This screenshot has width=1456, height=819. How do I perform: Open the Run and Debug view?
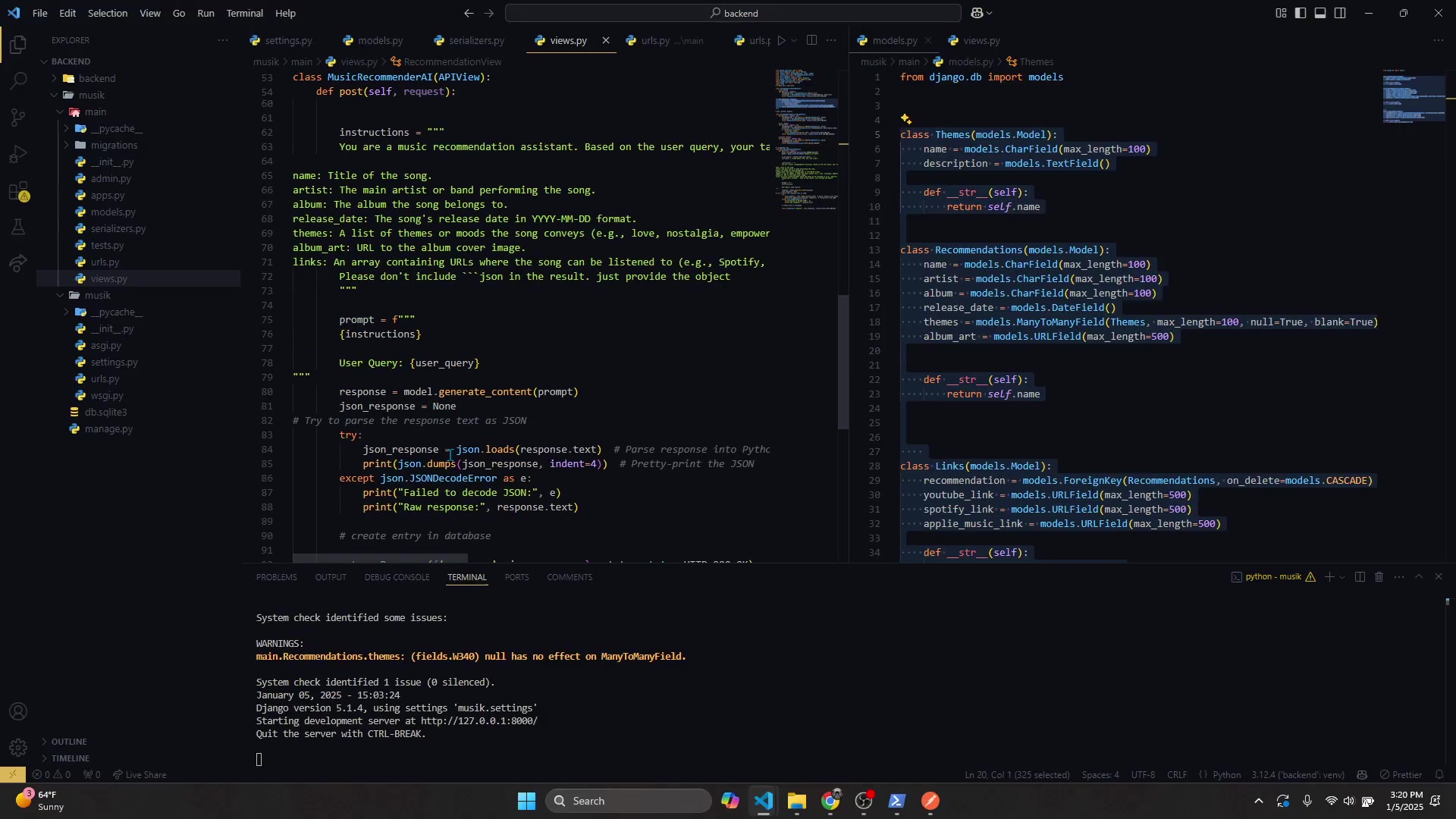coord(18,154)
